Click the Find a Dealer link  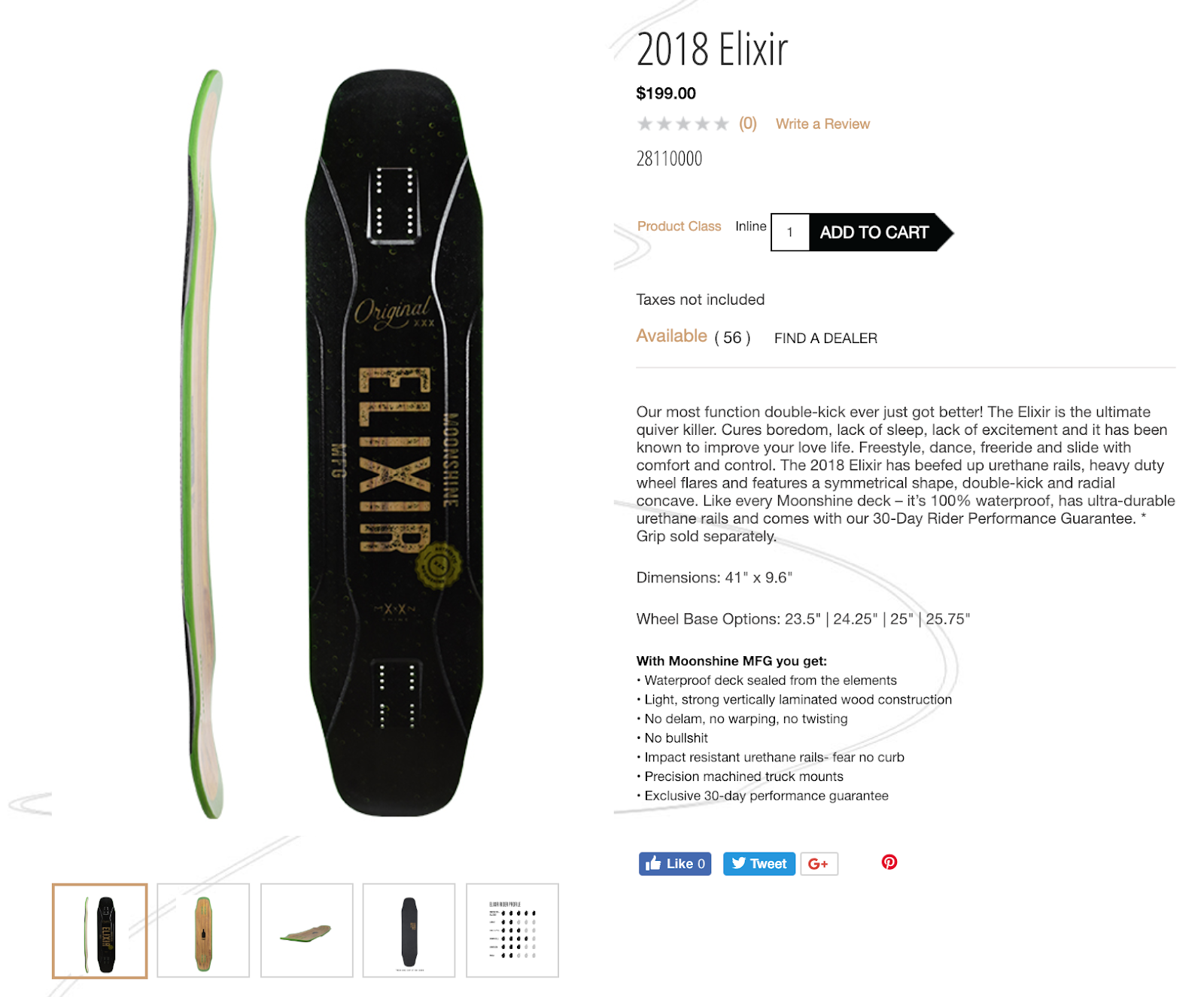point(825,339)
